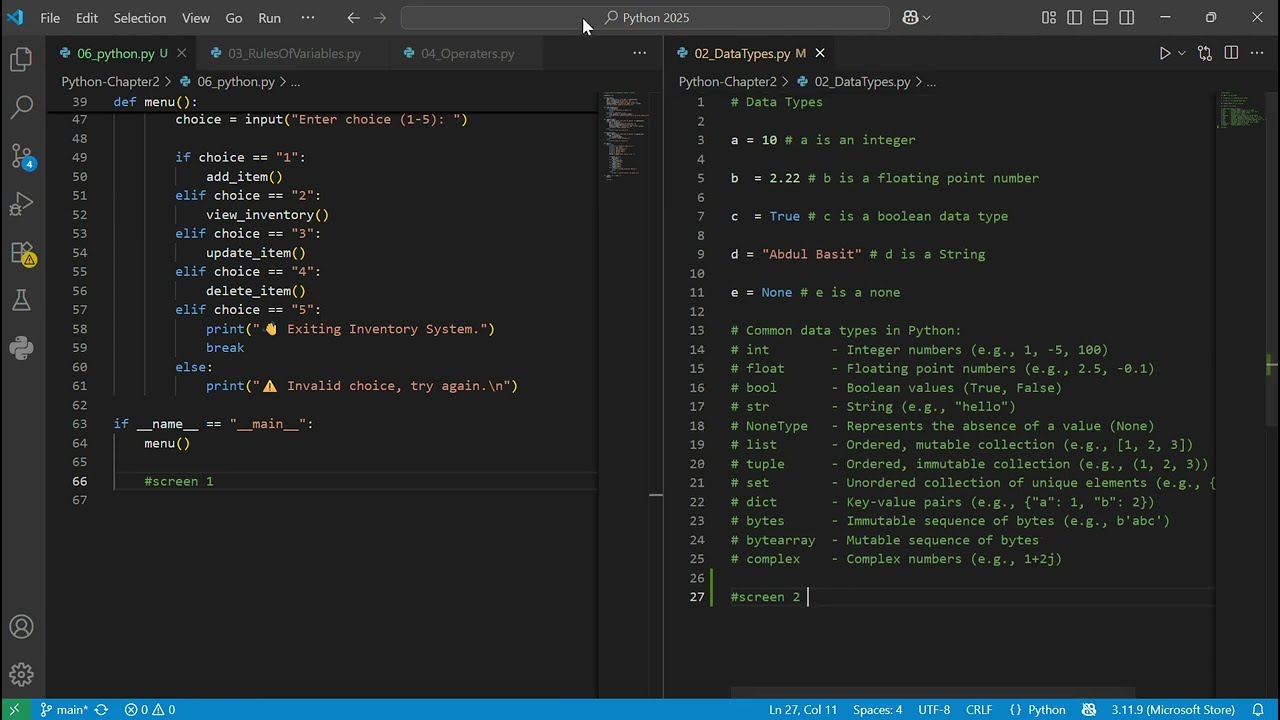Split the right editor
Image resolution: width=1280 pixels, height=720 pixels.
pos(1231,53)
